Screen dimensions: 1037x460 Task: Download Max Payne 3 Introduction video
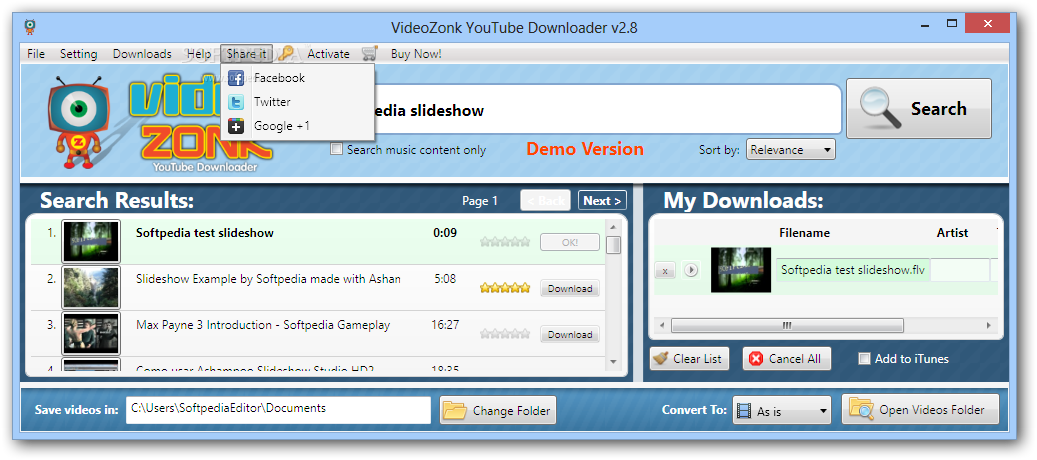point(570,334)
